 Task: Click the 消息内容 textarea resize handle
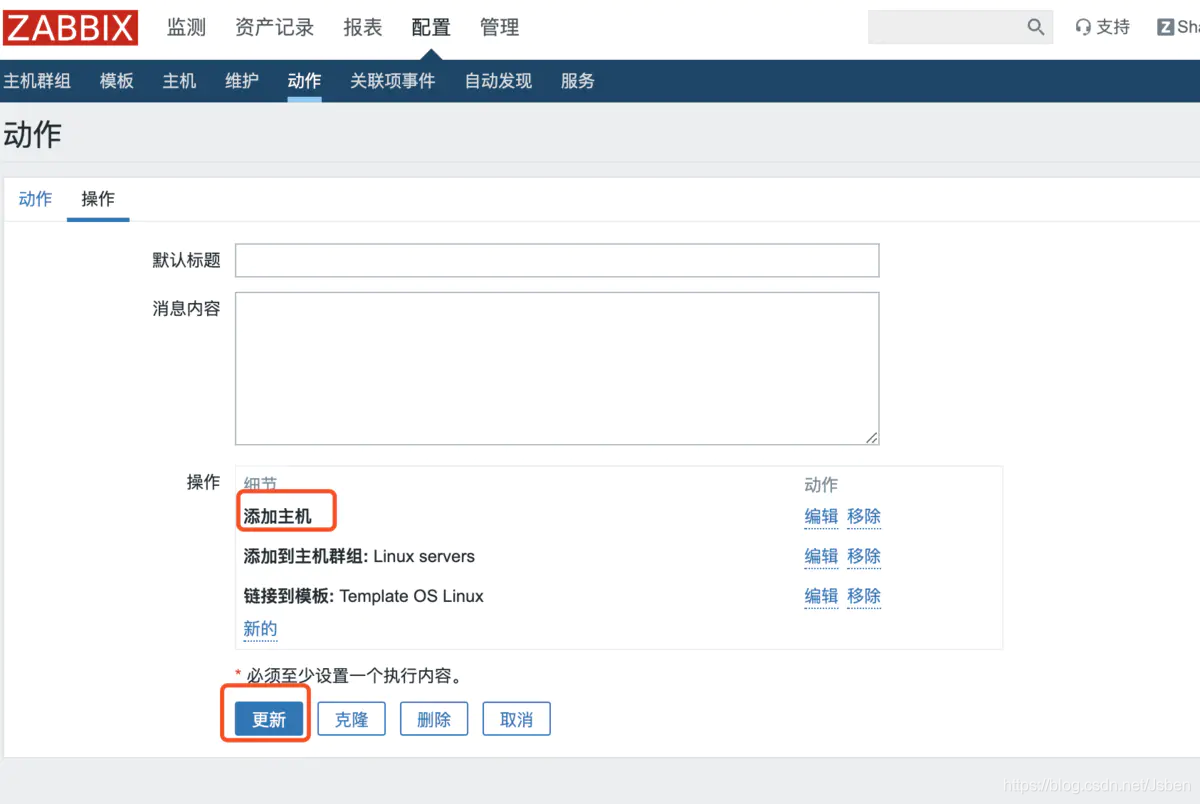coord(872,438)
